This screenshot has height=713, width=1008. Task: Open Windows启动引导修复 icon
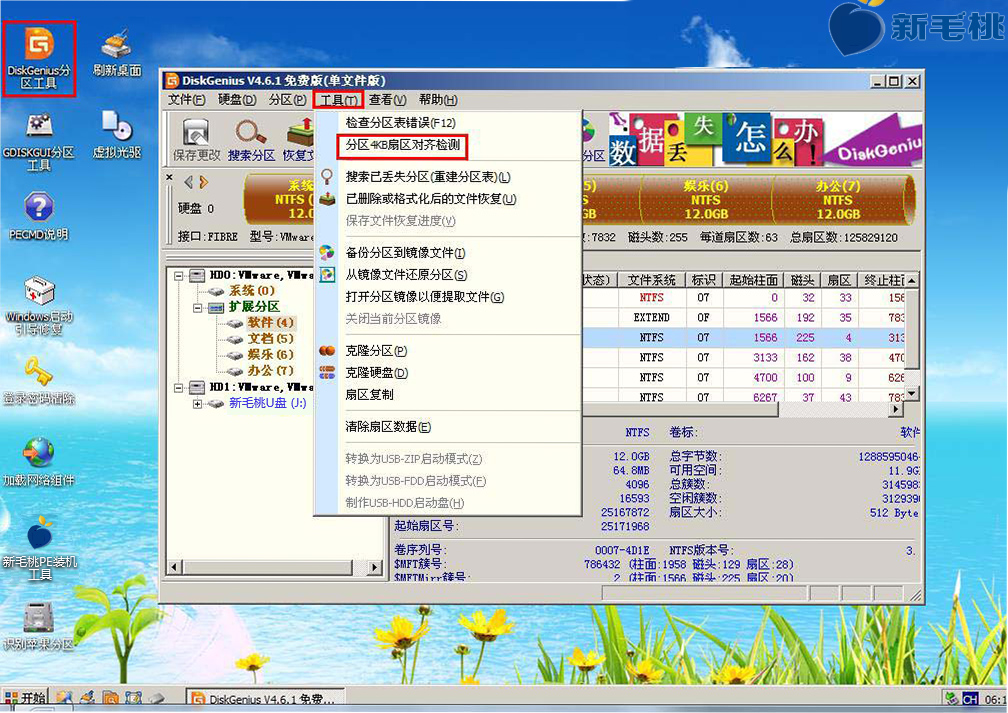coord(39,305)
